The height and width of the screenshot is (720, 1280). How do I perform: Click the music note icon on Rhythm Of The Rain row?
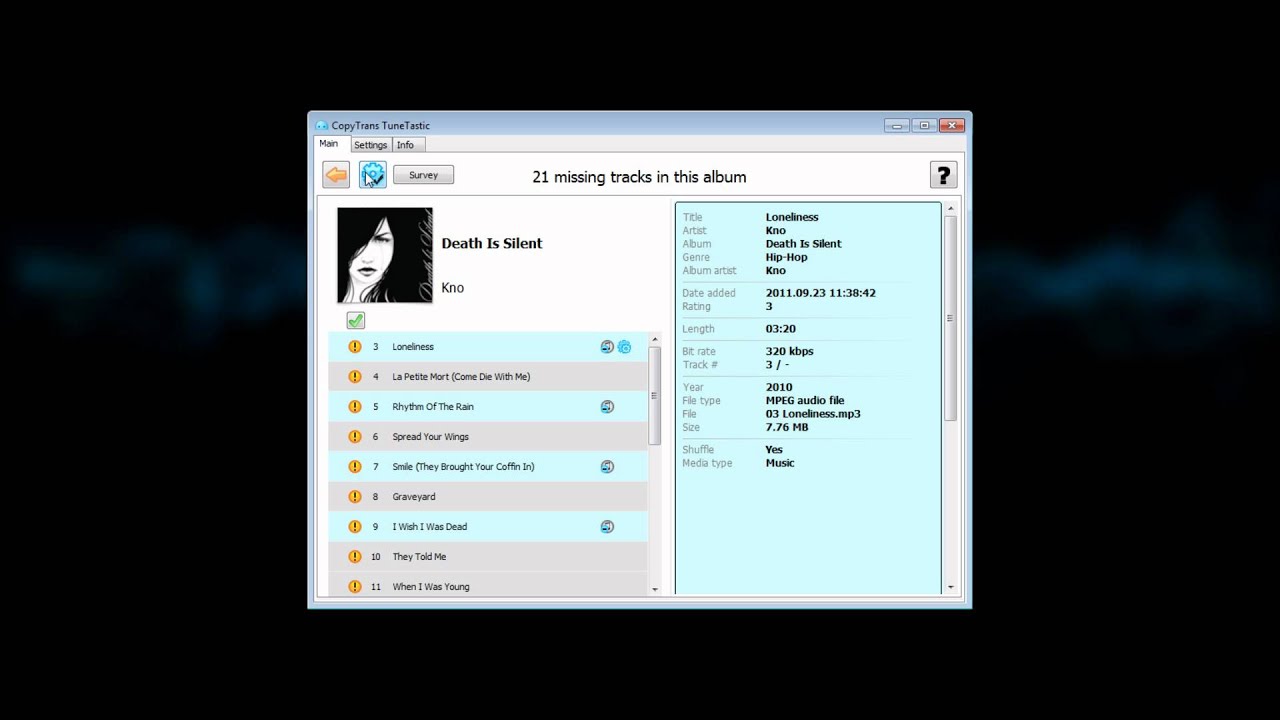(607, 407)
